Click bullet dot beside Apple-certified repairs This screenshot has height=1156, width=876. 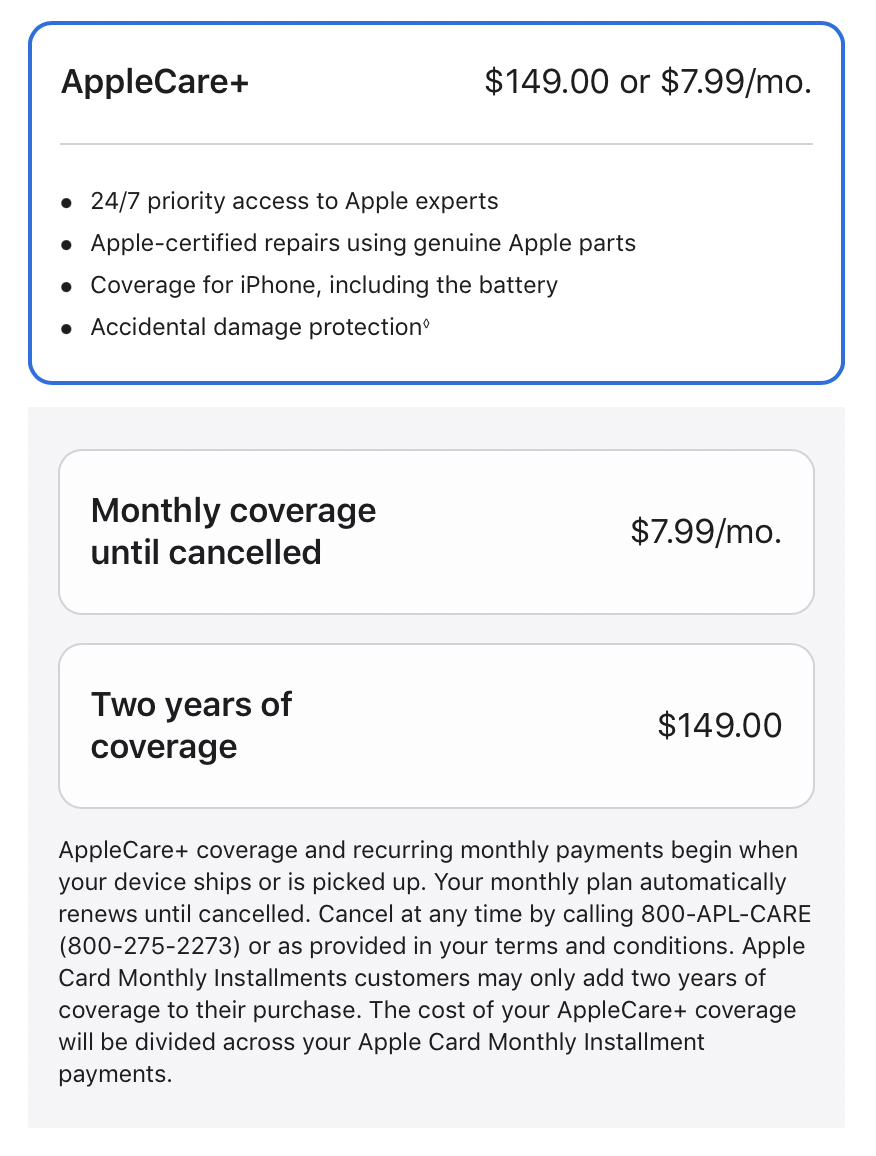click(67, 245)
